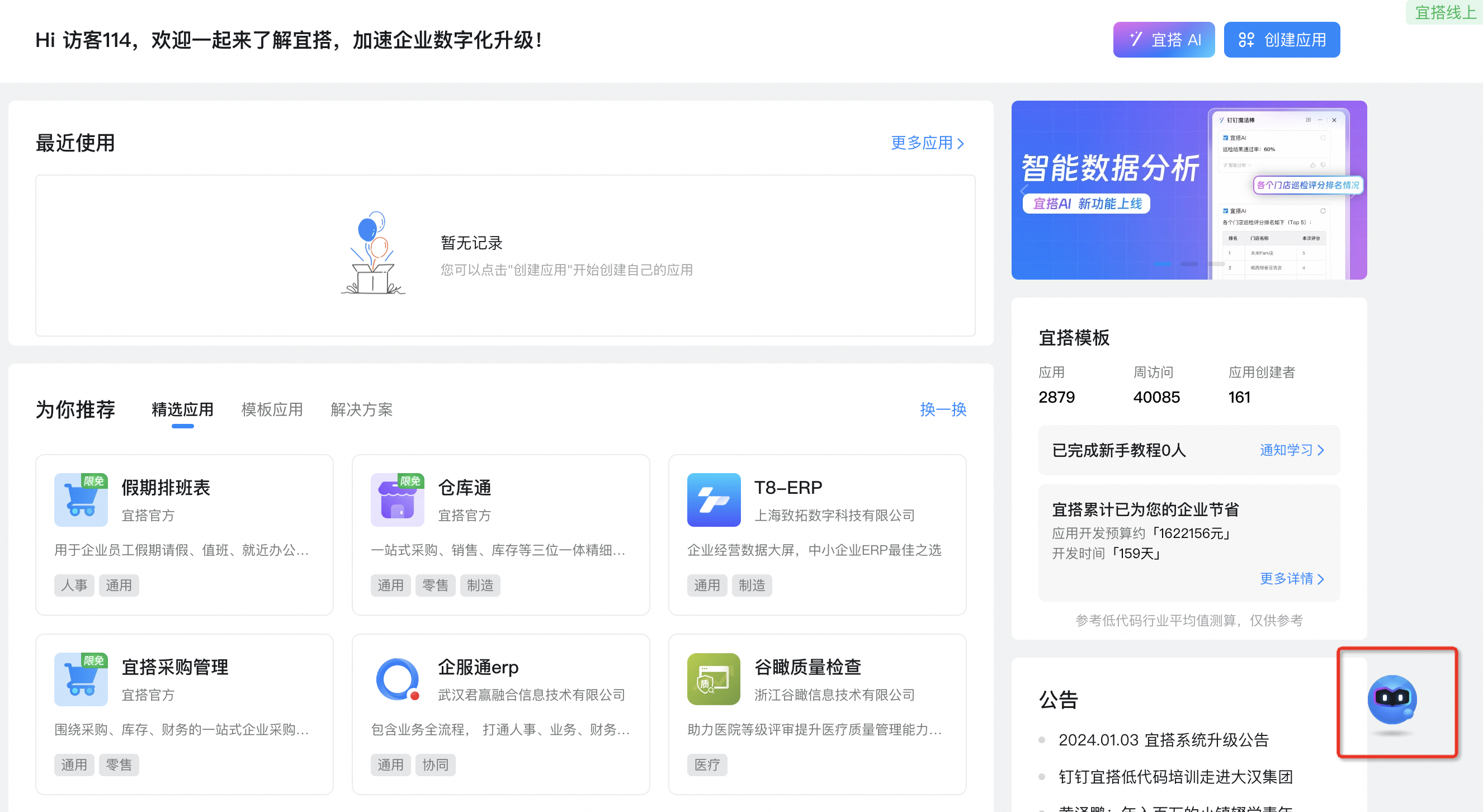1483x812 pixels.
Task: Click the 限免 badge on 仓库通 icon
Action: [x=410, y=481]
